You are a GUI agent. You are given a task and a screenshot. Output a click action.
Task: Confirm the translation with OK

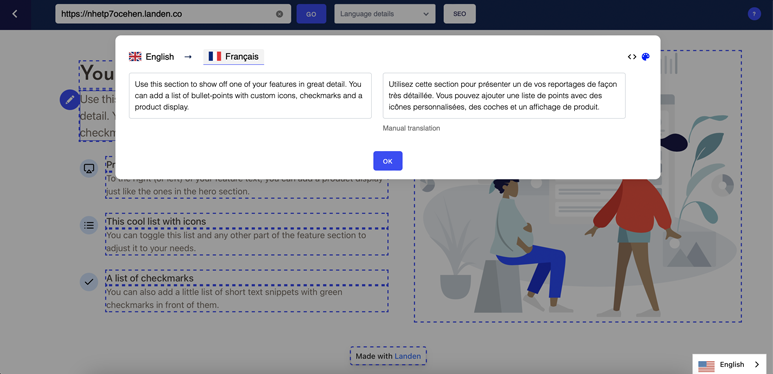(387, 161)
